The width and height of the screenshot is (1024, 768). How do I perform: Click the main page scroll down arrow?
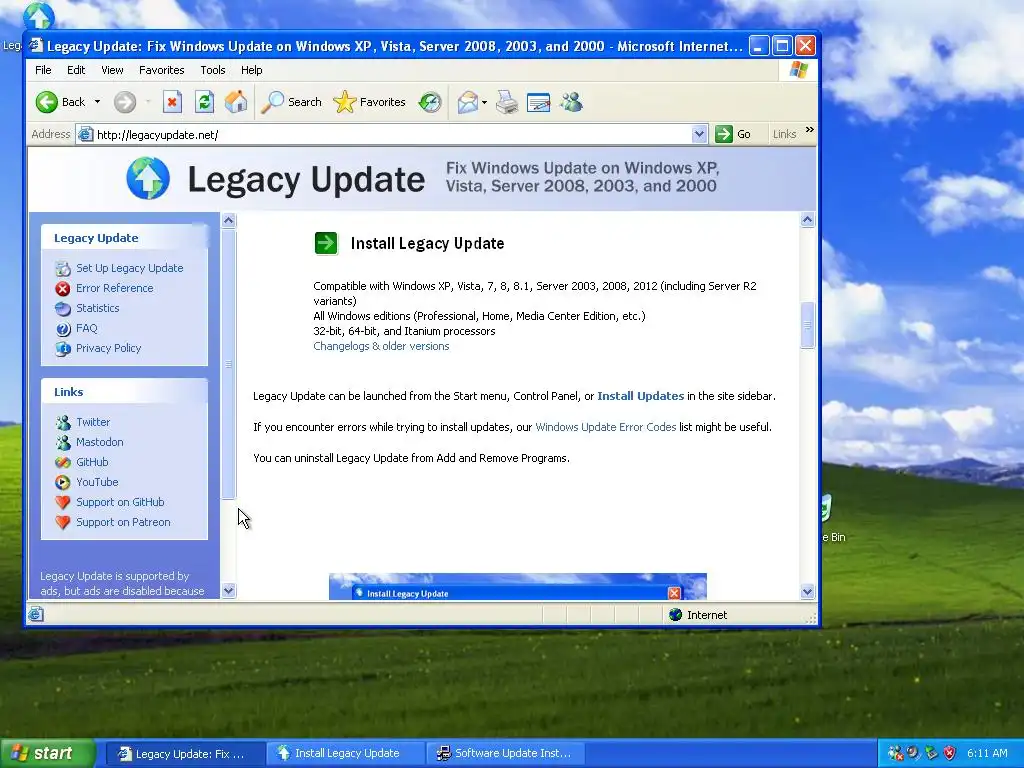(x=808, y=592)
